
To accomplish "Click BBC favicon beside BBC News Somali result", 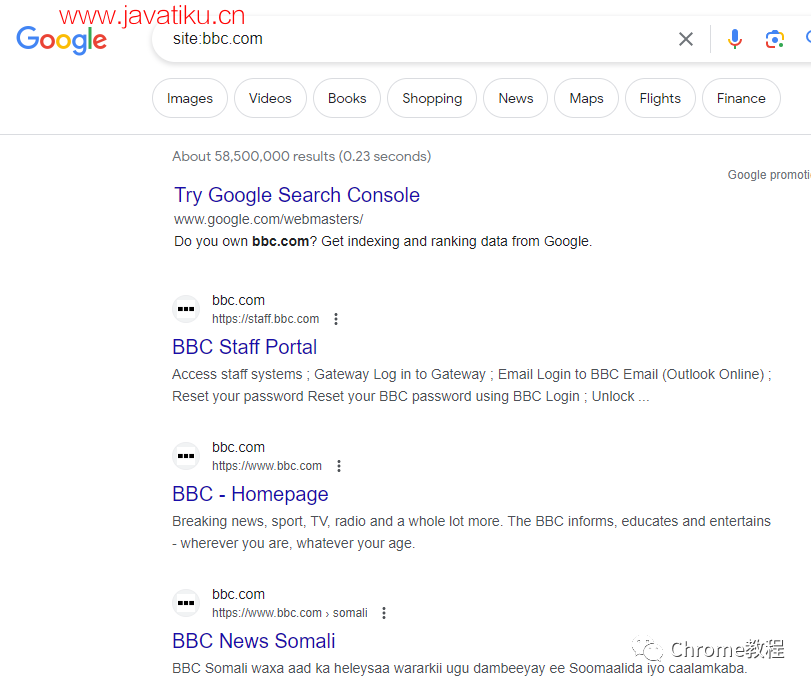I will tap(186, 603).
